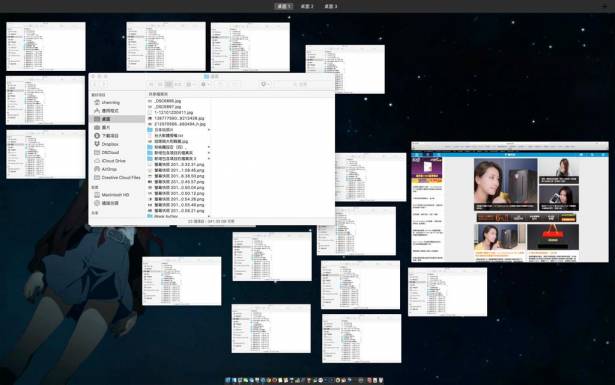Select the _DSC6996.jpg file

(x=167, y=101)
